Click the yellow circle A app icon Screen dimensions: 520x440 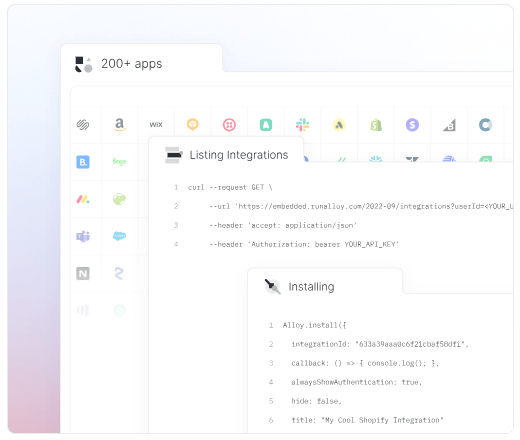coord(339,125)
